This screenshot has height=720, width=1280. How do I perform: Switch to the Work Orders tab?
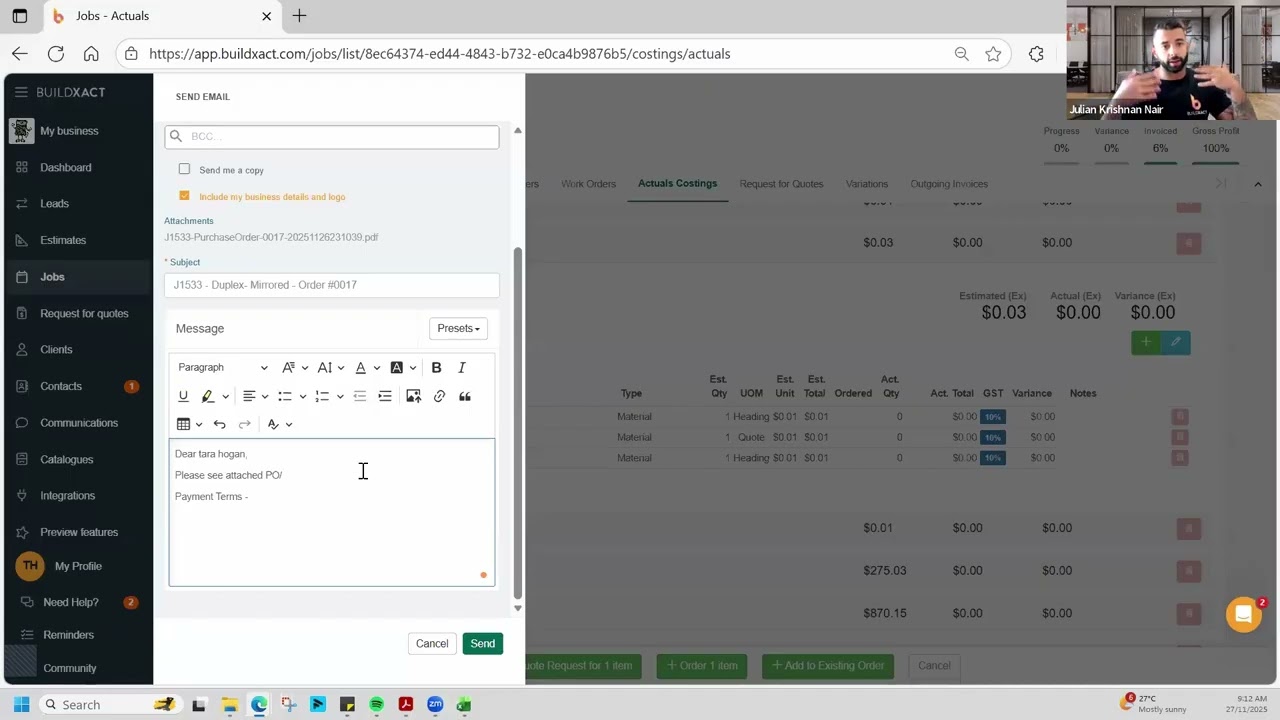coord(588,184)
